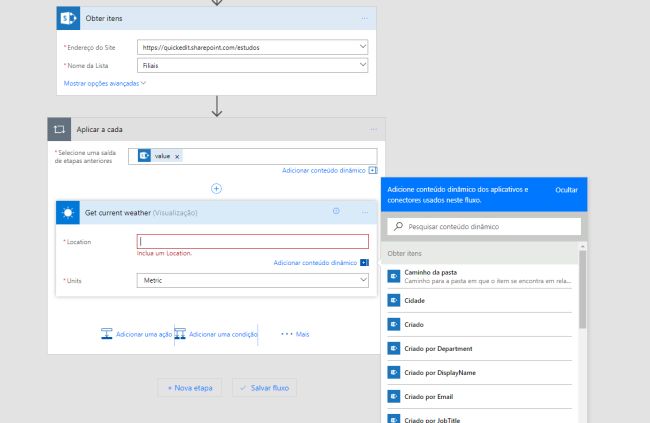Click the Aplicar a cada title
Image resolution: width=650 pixels, height=423 pixels.
click(x=99, y=129)
